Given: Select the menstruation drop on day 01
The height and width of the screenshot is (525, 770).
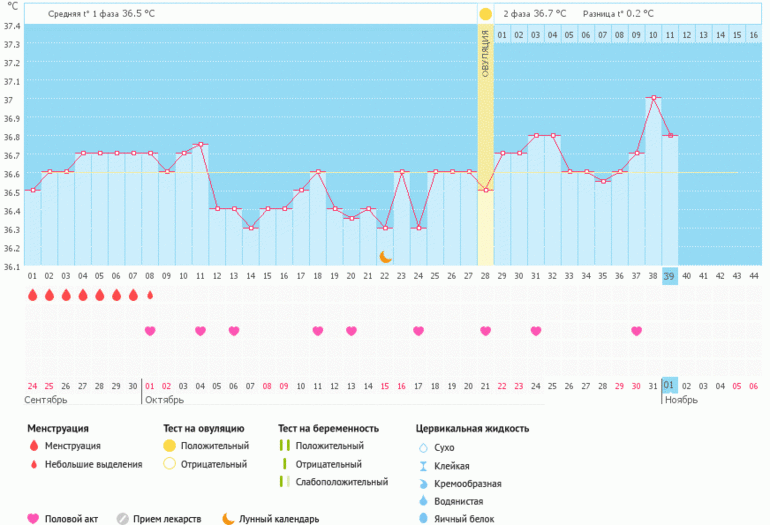Looking at the screenshot, I should 32,295.
